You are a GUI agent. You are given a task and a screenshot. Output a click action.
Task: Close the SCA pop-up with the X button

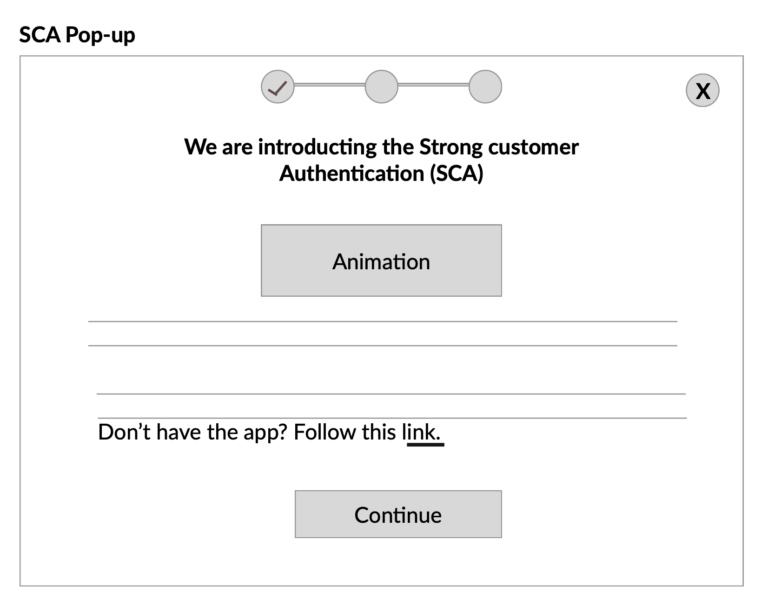point(702,91)
